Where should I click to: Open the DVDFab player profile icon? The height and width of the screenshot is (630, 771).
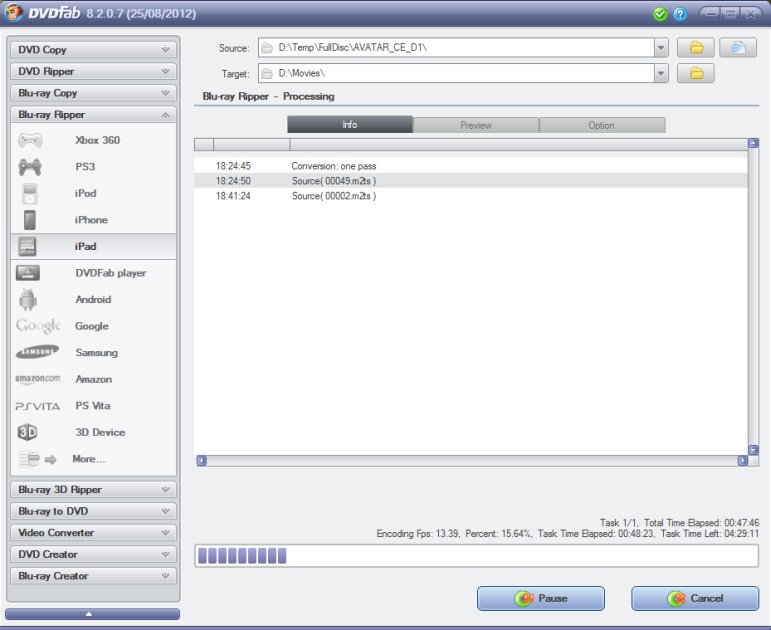click(28, 273)
